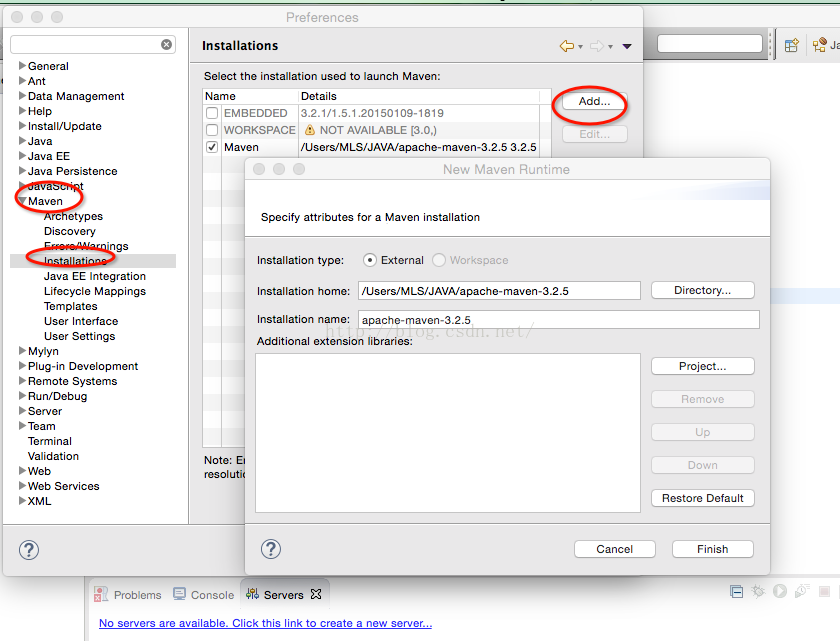Open the User Interface preferences page
The image size is (840, 641).
click(81, 321)
